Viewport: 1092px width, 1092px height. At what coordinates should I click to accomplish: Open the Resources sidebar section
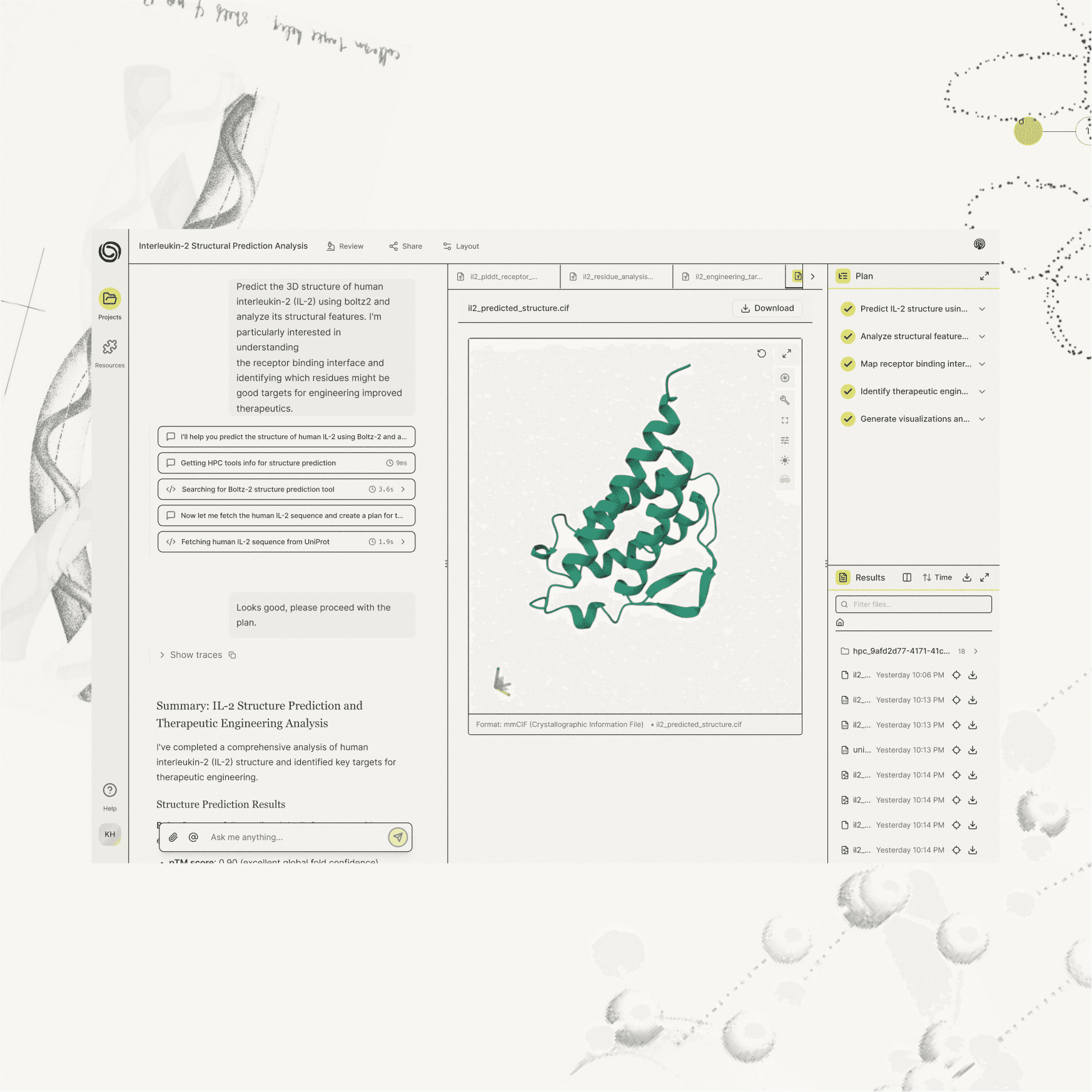pos(109,353)
